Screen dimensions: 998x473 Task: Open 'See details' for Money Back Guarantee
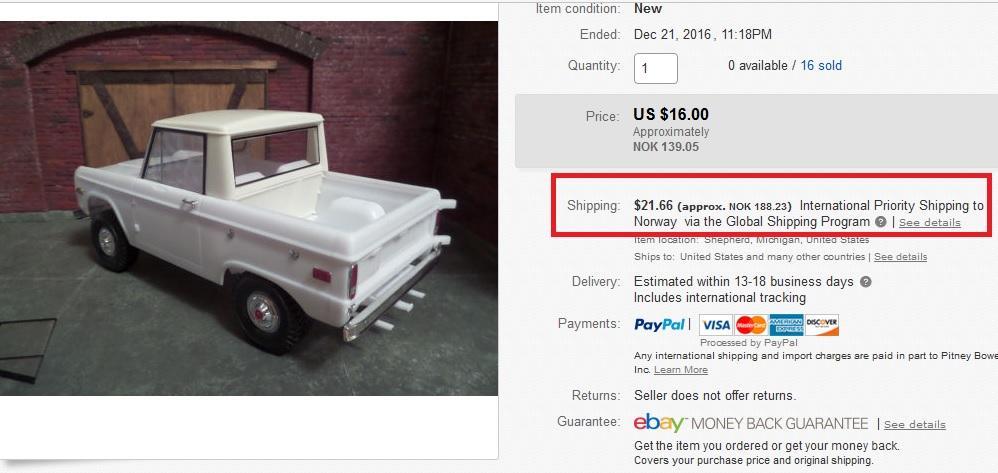pyautogui.click(x=914, y=425)
